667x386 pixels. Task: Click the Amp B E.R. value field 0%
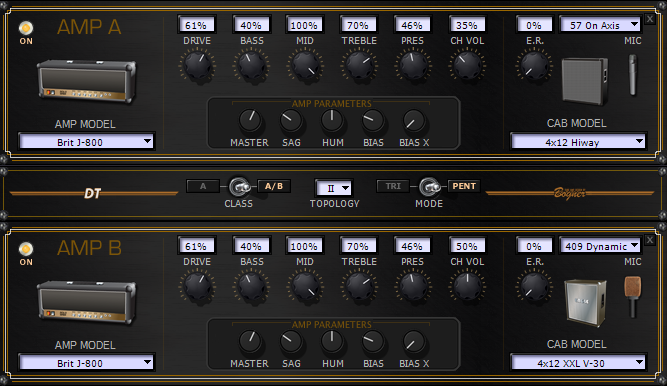(x=534, y=246)
